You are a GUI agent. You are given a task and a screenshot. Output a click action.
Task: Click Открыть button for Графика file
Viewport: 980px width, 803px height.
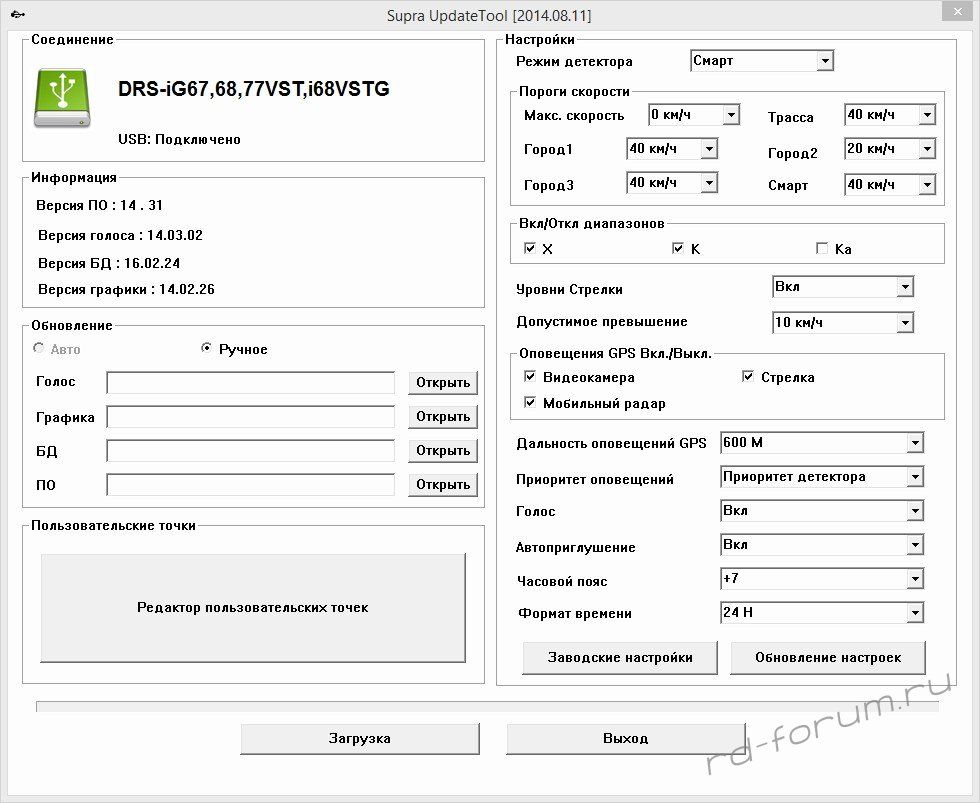click(443, 416)
